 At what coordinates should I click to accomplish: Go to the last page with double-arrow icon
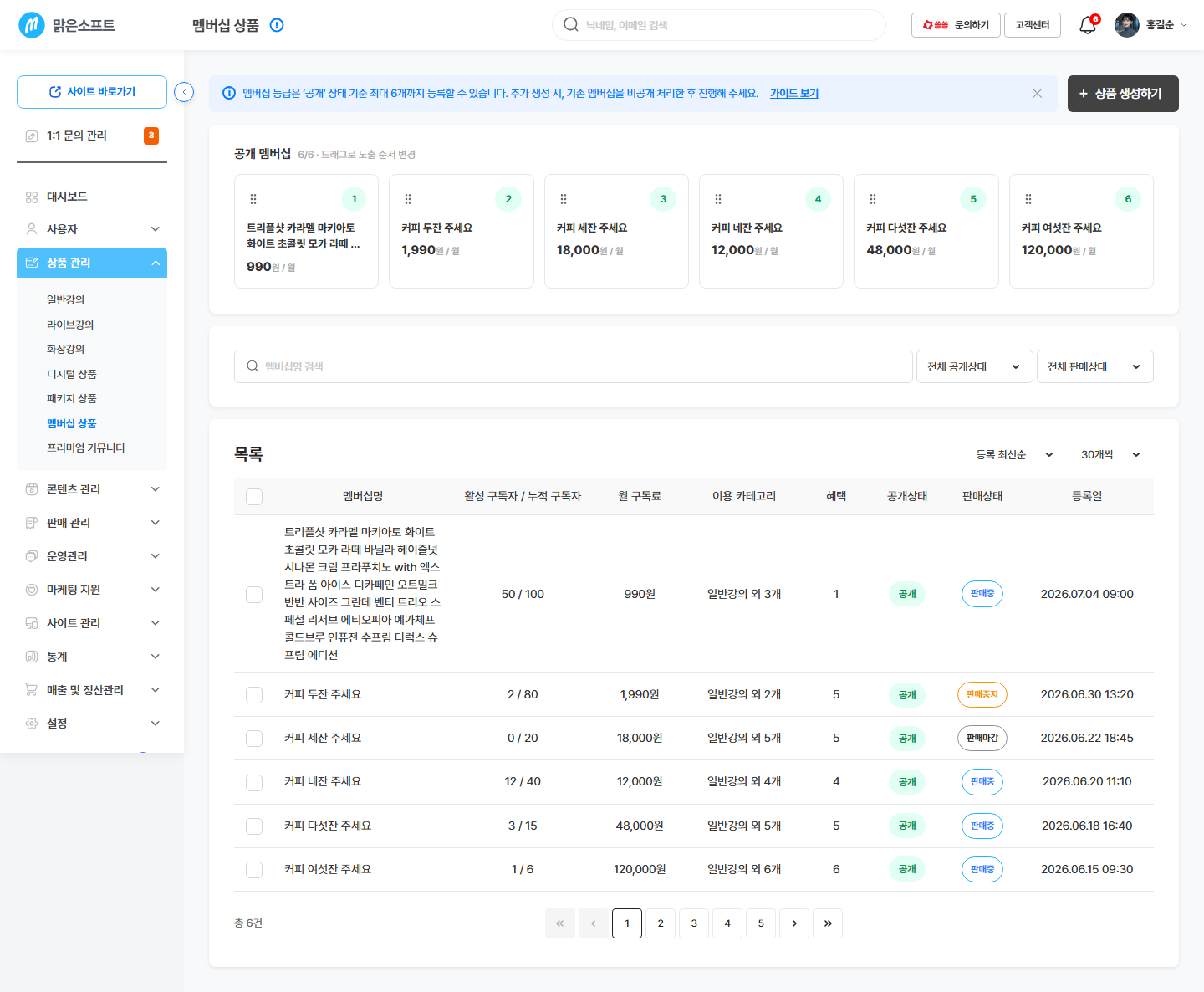(828, 923)
